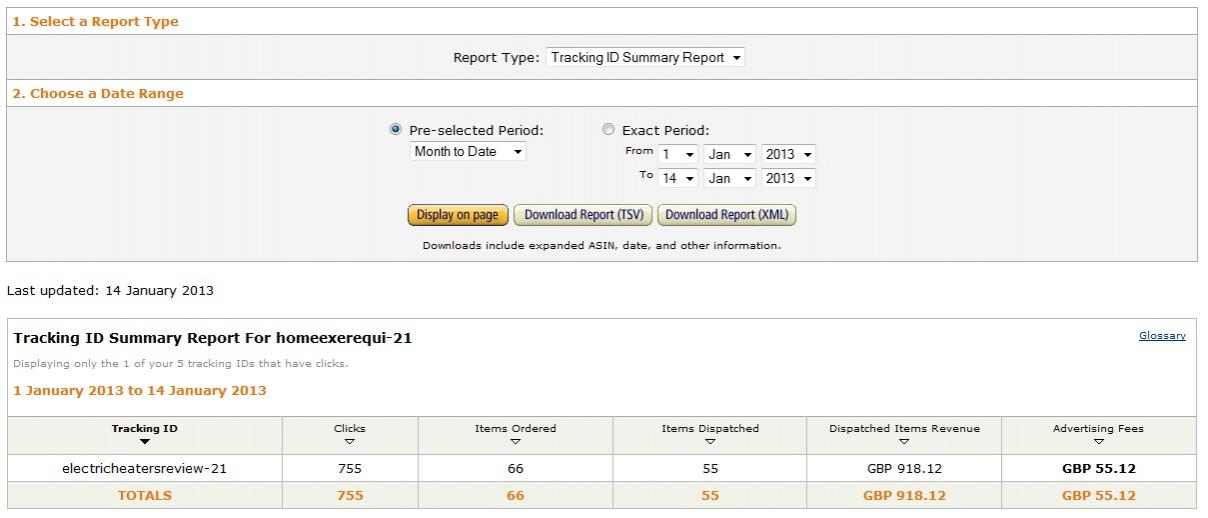
Task: Sort by Dispatched Items Revenue arrow
Action: 904,441
